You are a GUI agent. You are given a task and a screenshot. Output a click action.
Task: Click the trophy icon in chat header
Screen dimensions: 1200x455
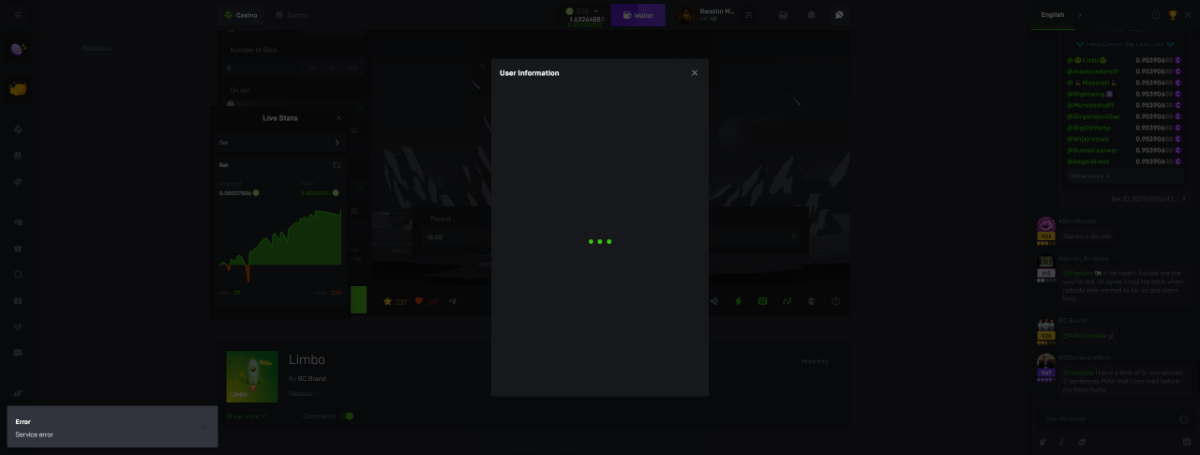click(1173, 15)
